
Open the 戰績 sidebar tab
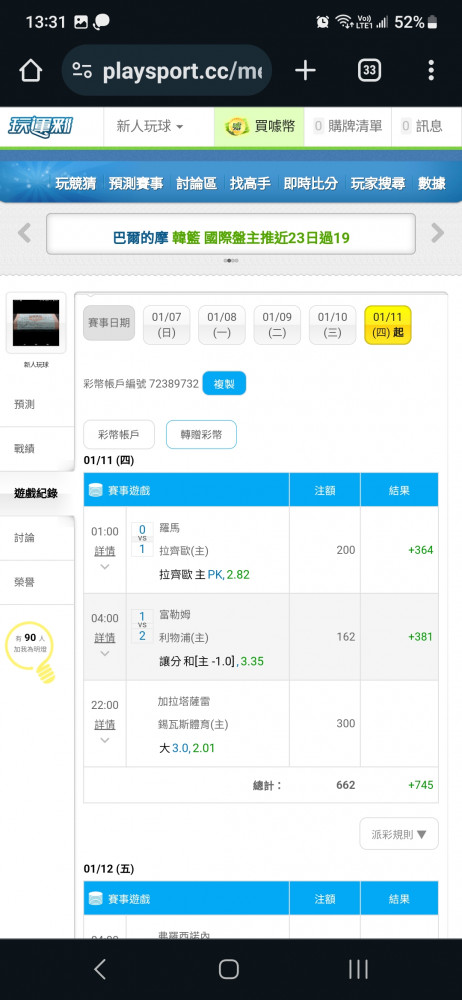click(x=37, y=449)
